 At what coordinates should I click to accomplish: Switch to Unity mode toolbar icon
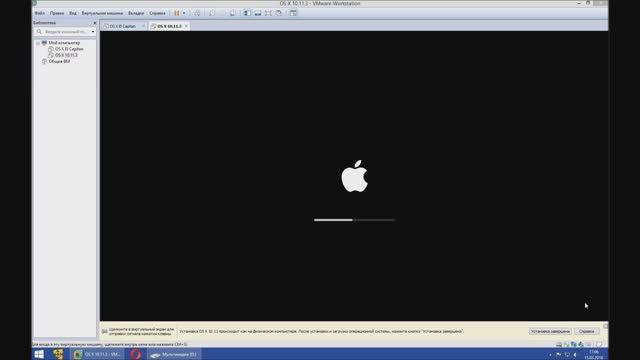click(278, 13)
